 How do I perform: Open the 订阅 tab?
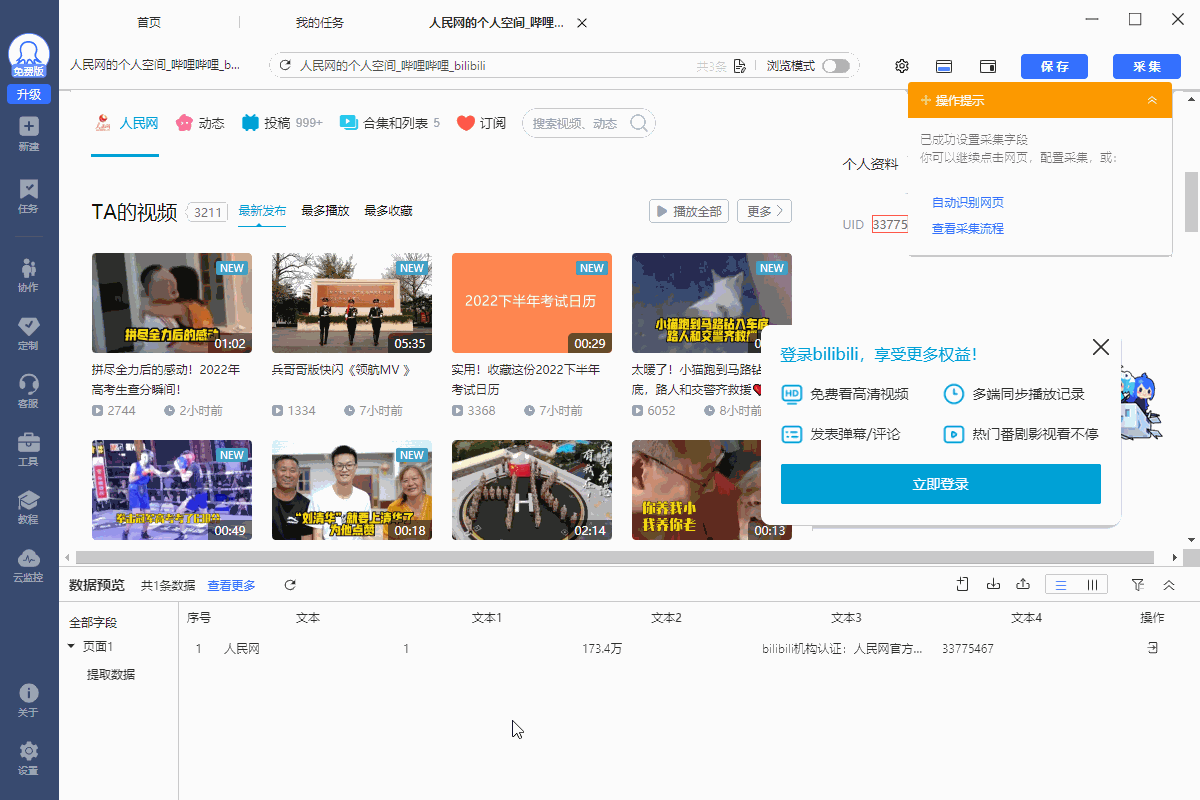click(481, 123)
